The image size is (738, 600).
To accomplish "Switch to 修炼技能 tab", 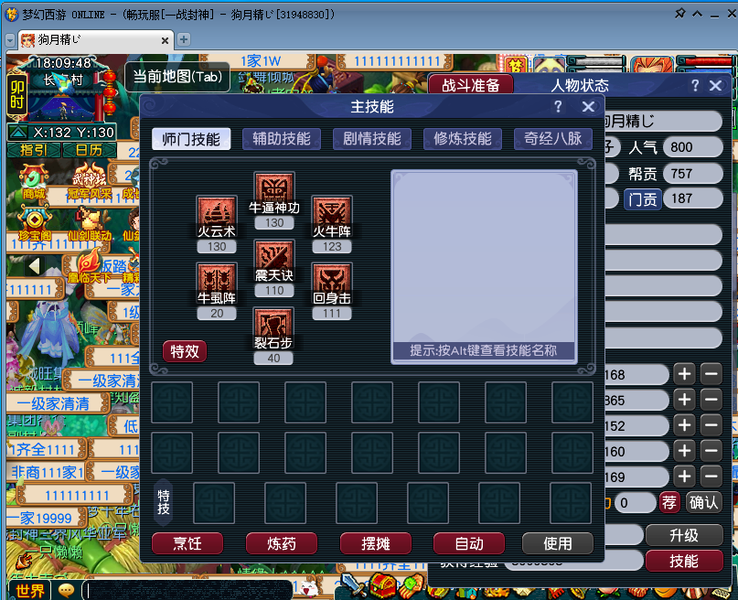I will click(462, 139).
